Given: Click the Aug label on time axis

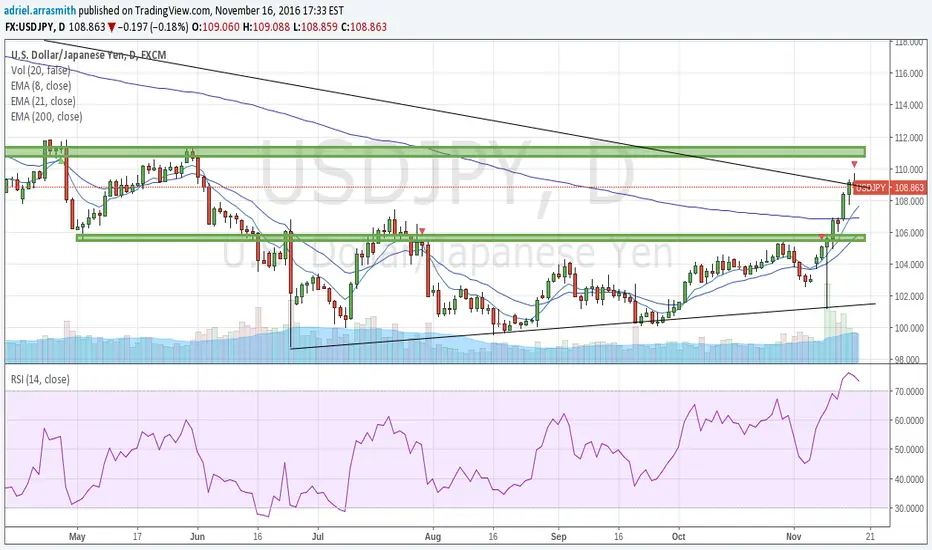Looking at the screenshot, I should pos(433,537).
